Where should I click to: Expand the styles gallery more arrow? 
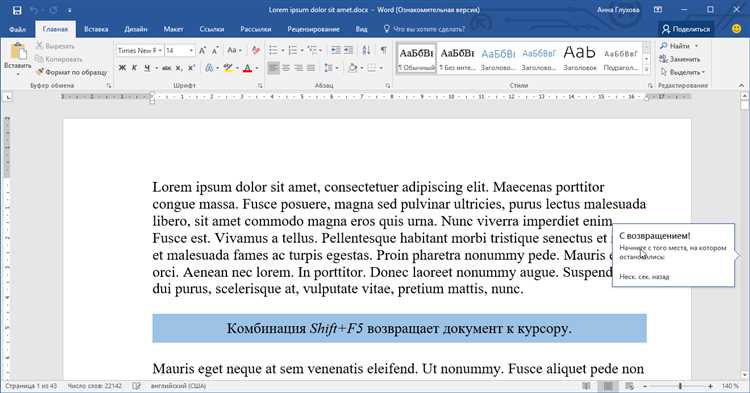pos(646,69)
